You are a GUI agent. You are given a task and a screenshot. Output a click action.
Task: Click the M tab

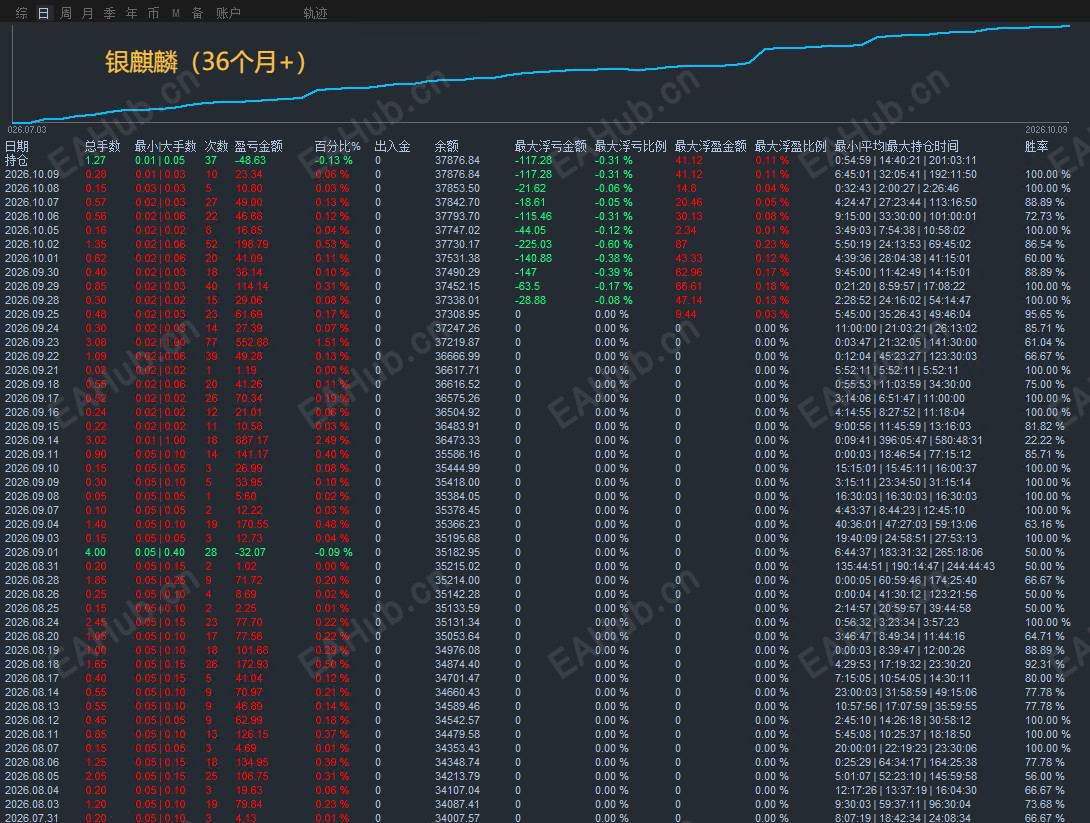[176, 13]
